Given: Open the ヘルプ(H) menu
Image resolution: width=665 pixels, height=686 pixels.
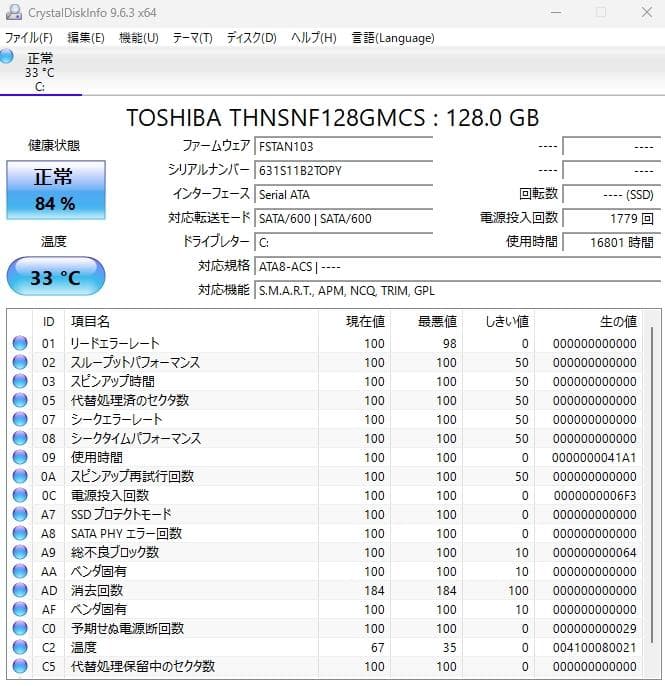Looking at the screenshot, I should coord(314,38).
